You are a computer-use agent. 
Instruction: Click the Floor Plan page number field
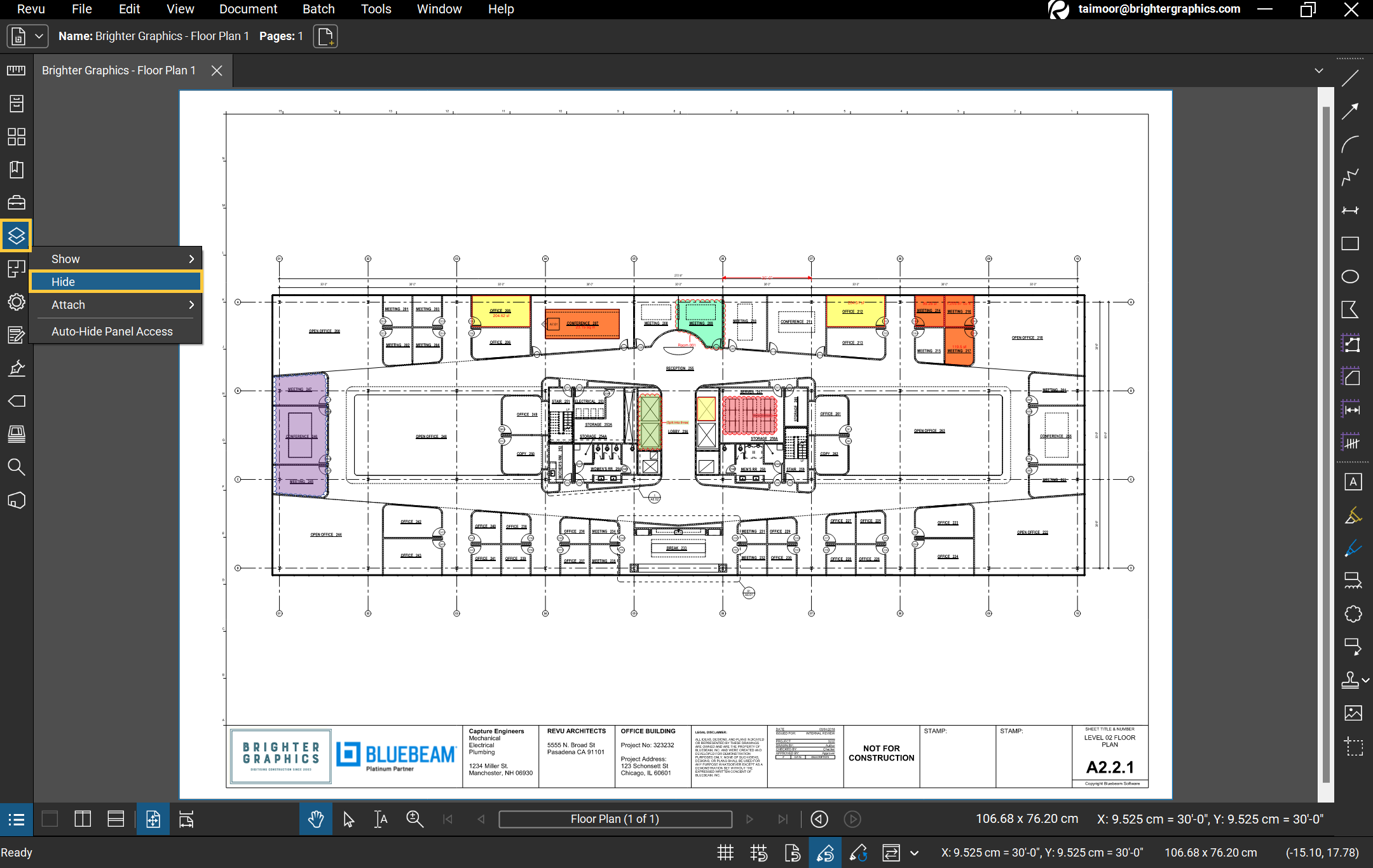click(615, 819)
